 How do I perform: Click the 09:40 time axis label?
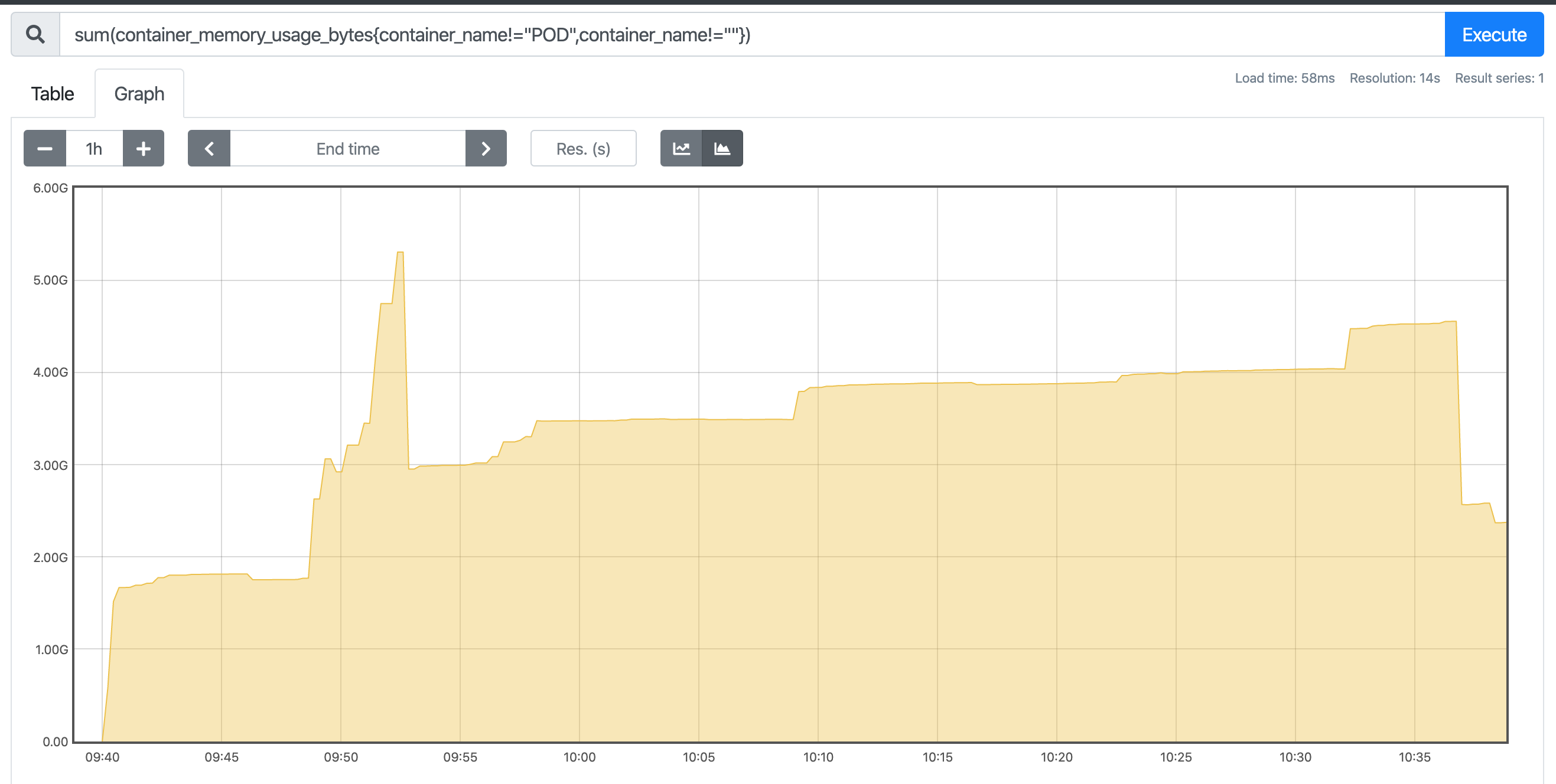click(102, 757)
